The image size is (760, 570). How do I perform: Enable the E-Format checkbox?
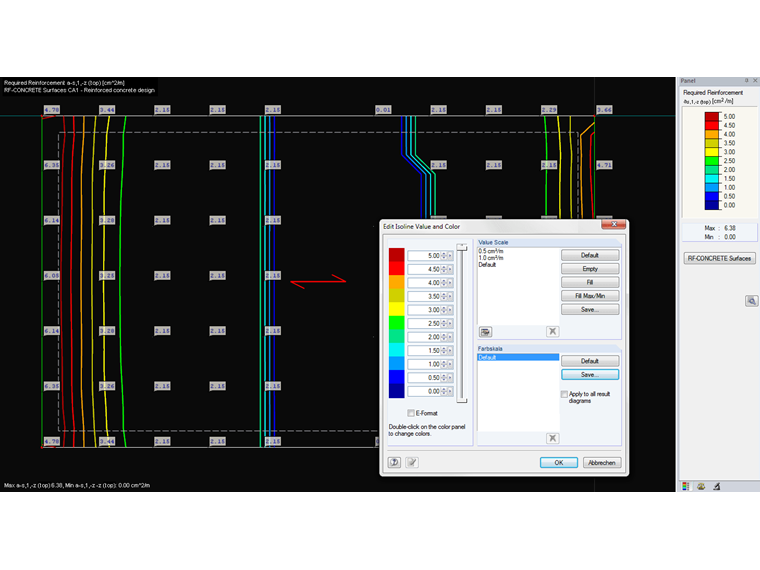point(411,413)
